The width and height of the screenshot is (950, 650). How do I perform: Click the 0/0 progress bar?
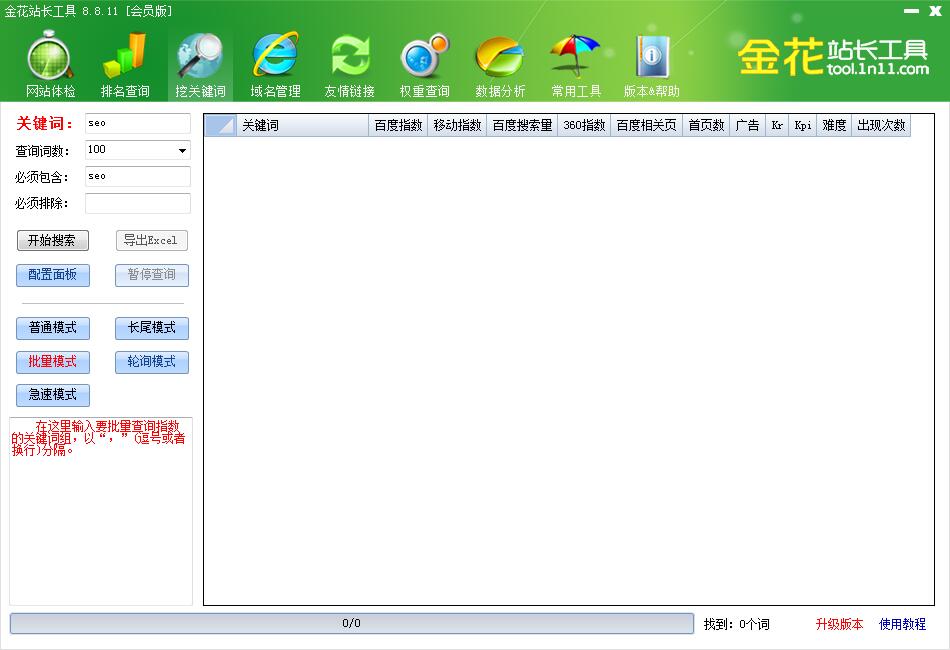point(351,623)
